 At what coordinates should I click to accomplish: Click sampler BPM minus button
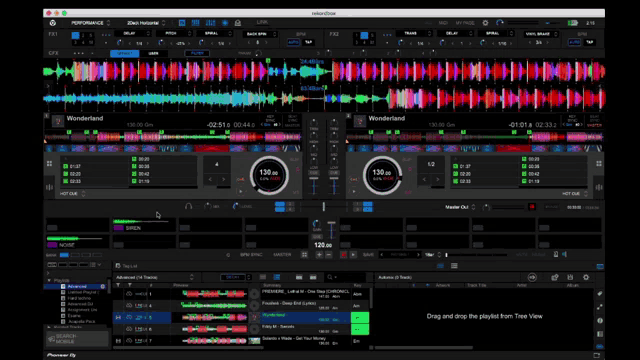coord(329,255)
